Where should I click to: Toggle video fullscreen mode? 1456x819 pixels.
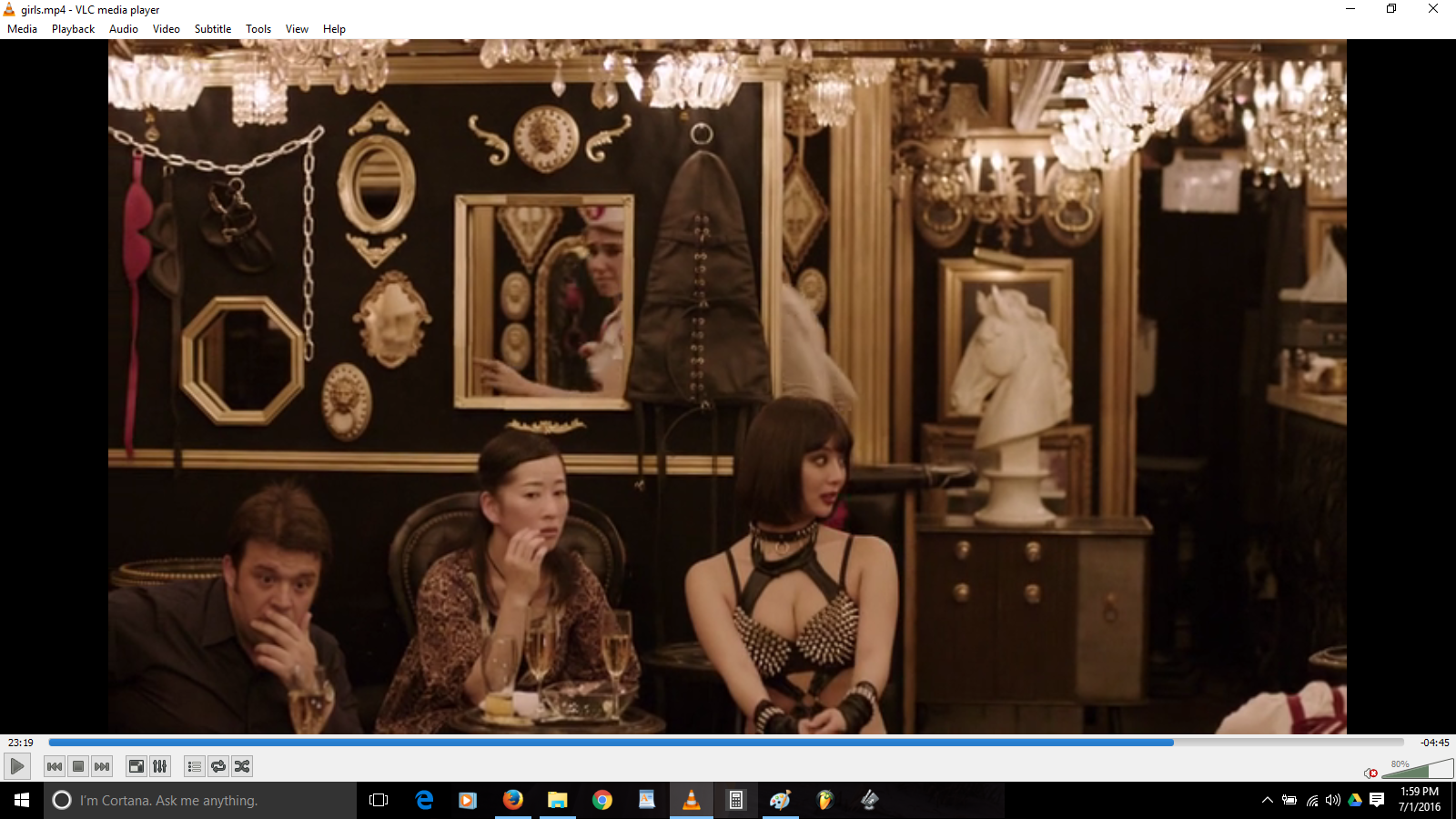(136, 766)
